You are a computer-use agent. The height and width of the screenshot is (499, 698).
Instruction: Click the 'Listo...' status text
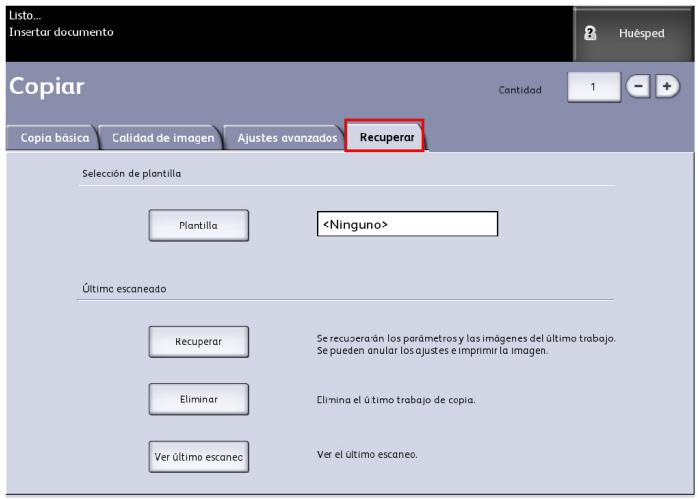coord(25,16)
